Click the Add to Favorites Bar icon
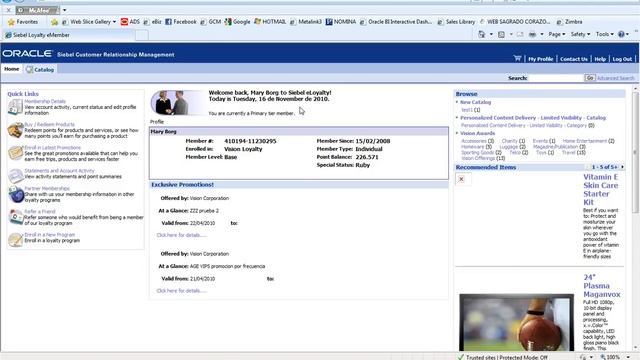Image resolution: width=640 pixels, height=360 pixels. pos(54,22)
